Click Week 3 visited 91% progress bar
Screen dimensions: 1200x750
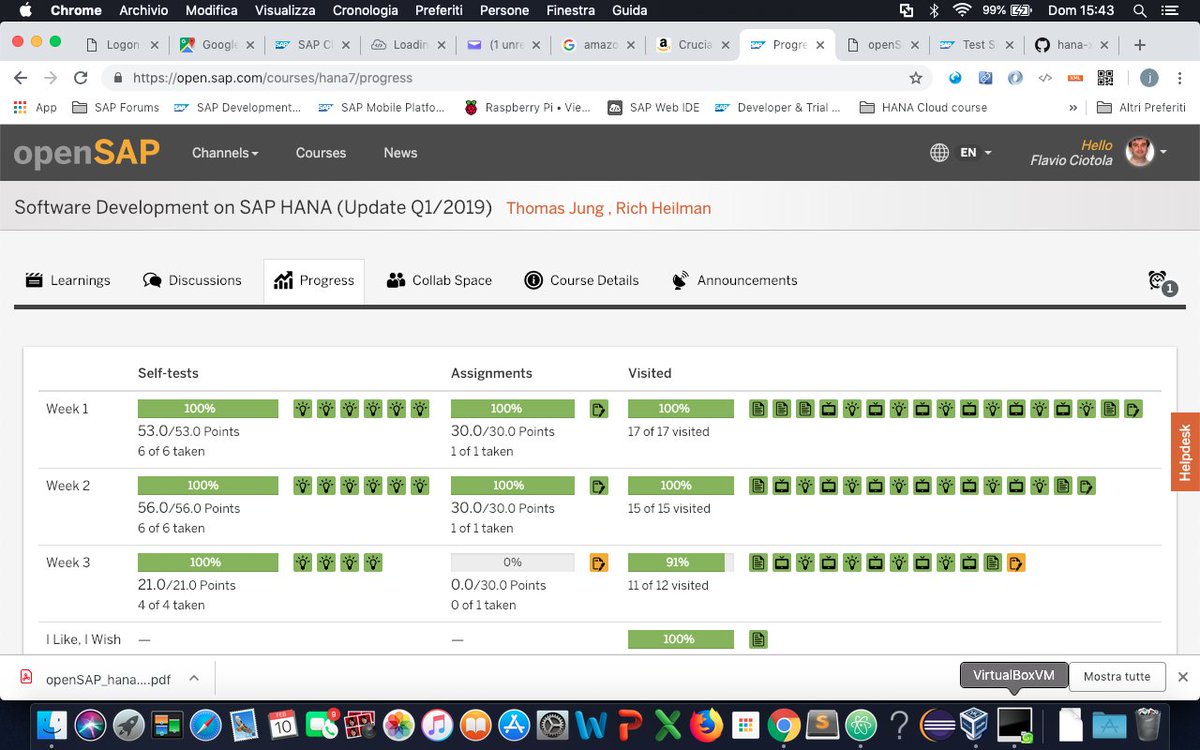coord(681,562)
